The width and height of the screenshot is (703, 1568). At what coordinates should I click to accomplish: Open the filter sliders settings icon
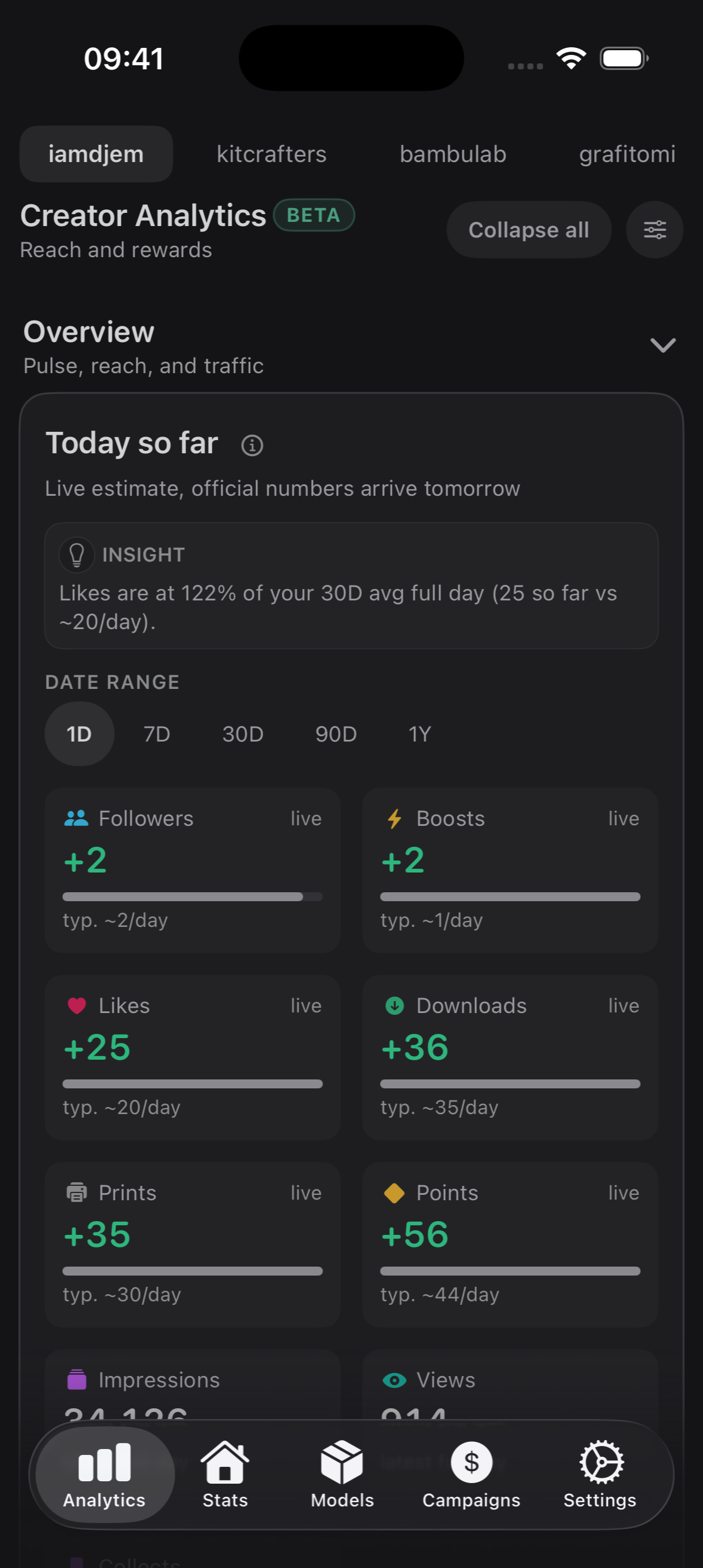[655, 230]
